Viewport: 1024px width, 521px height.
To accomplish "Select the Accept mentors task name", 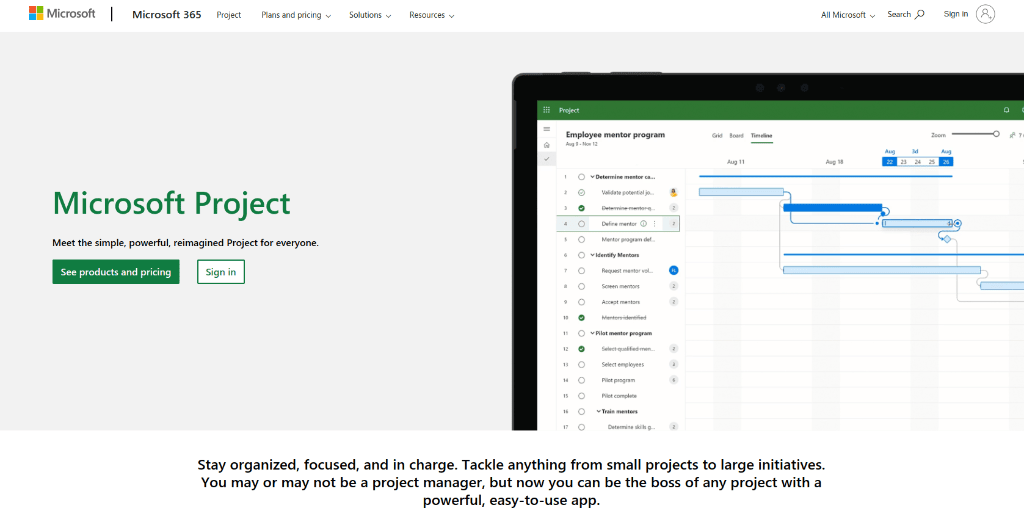I will [620, 302].
